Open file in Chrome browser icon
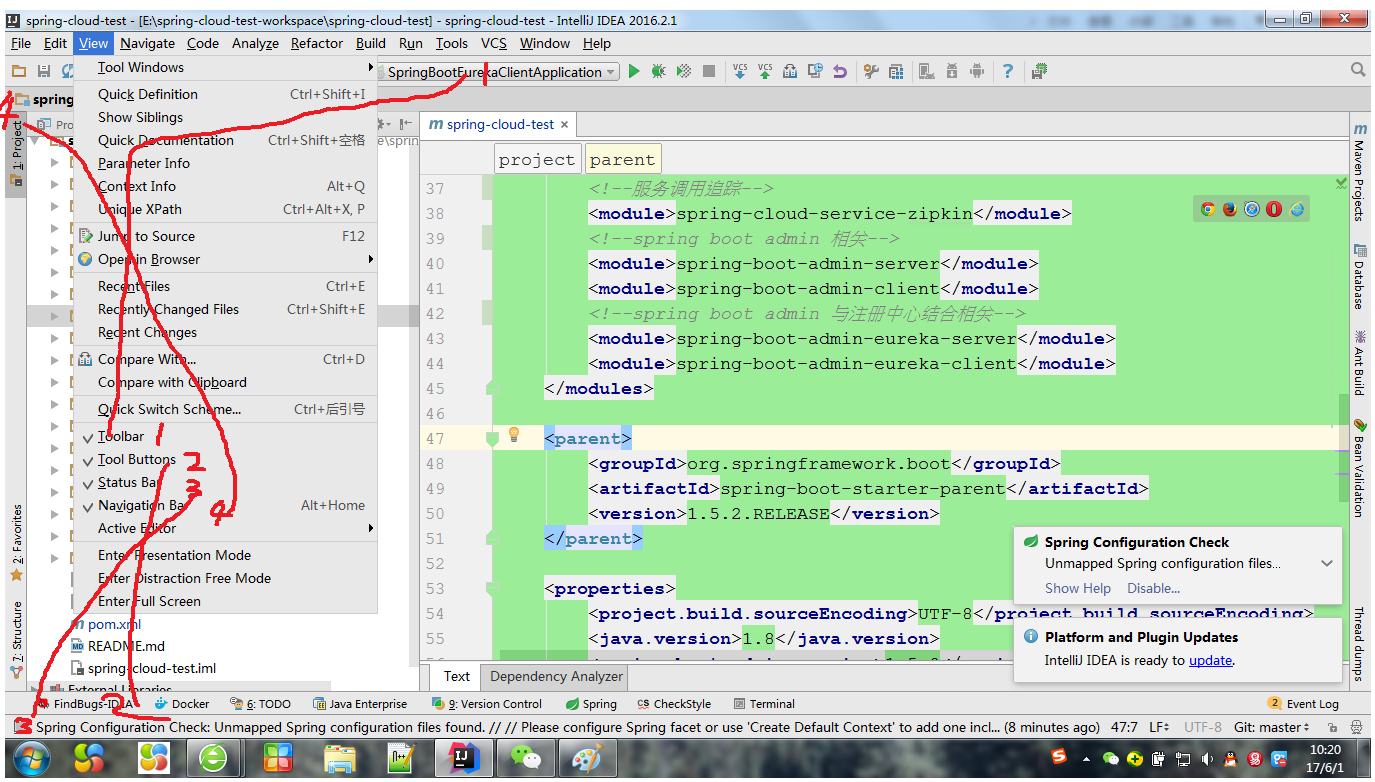 coord(1208,209)
